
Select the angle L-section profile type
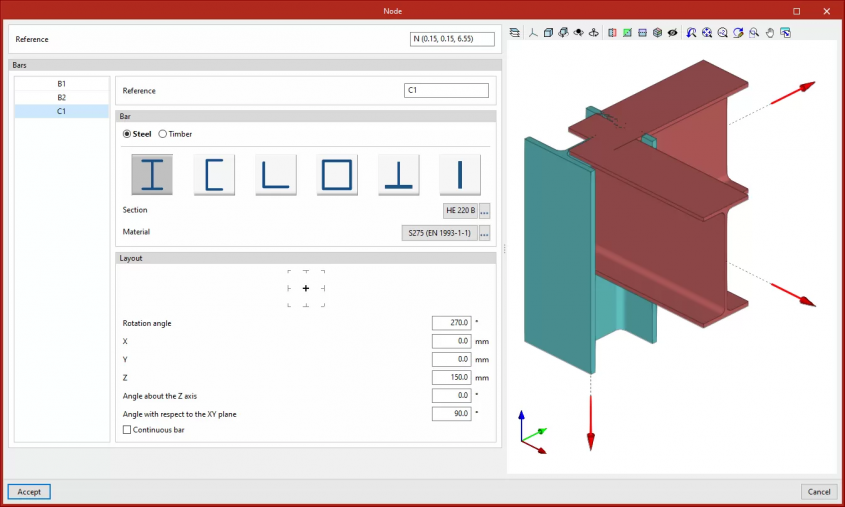tap(275, 175)
